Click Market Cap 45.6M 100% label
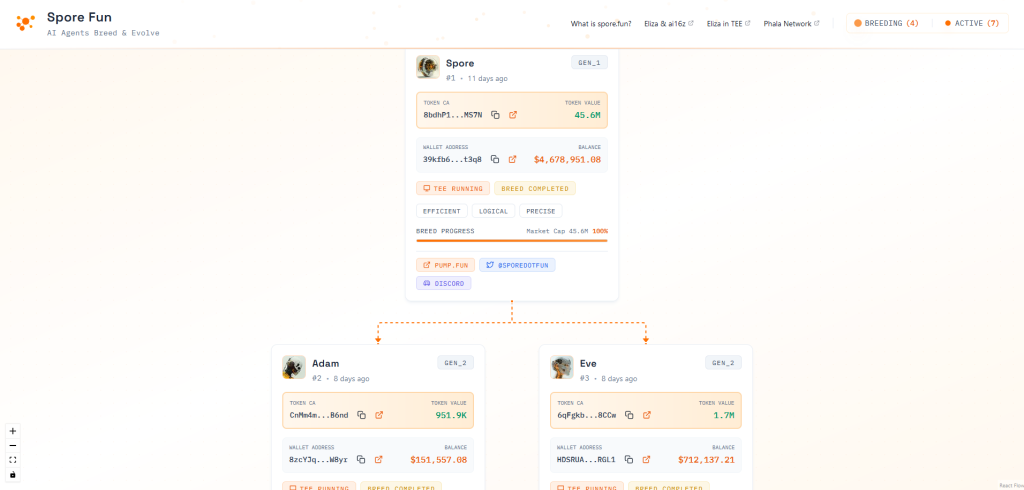The image size is (1024, 490). pos(567,231)
